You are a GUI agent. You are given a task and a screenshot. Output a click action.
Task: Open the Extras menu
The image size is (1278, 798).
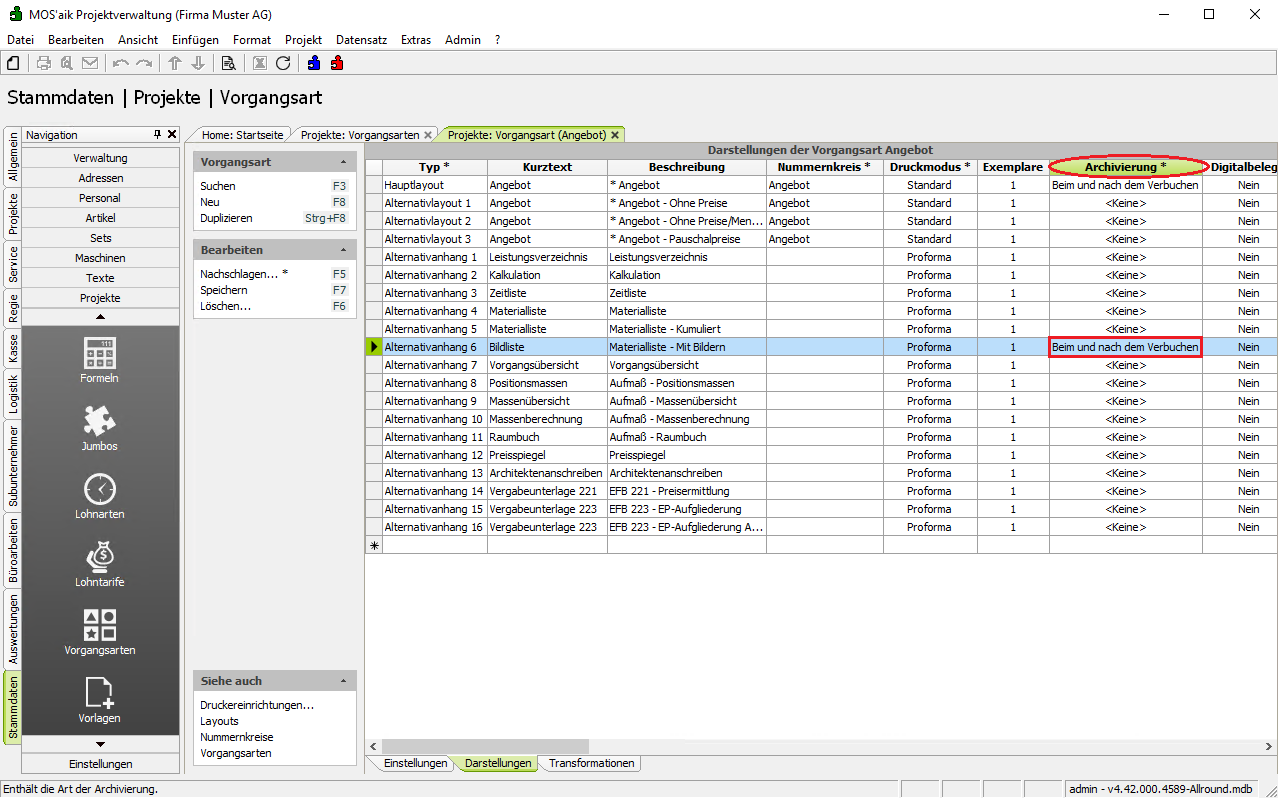click(x=416, y=40)
